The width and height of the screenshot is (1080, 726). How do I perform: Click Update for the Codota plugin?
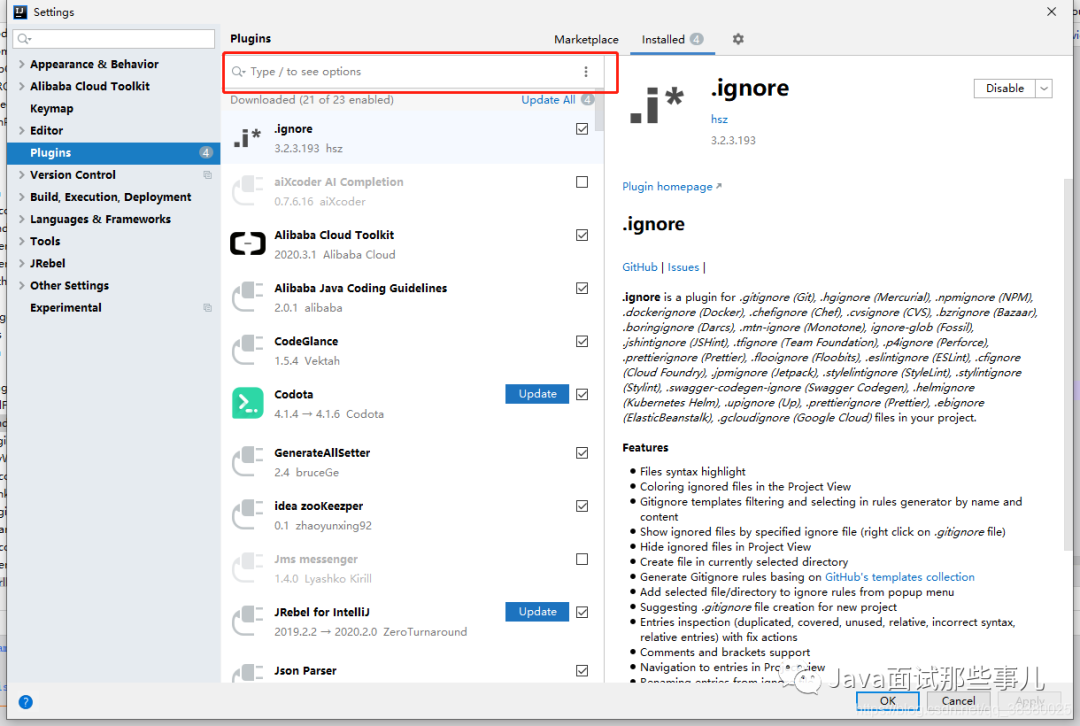[x=536, y=393]
